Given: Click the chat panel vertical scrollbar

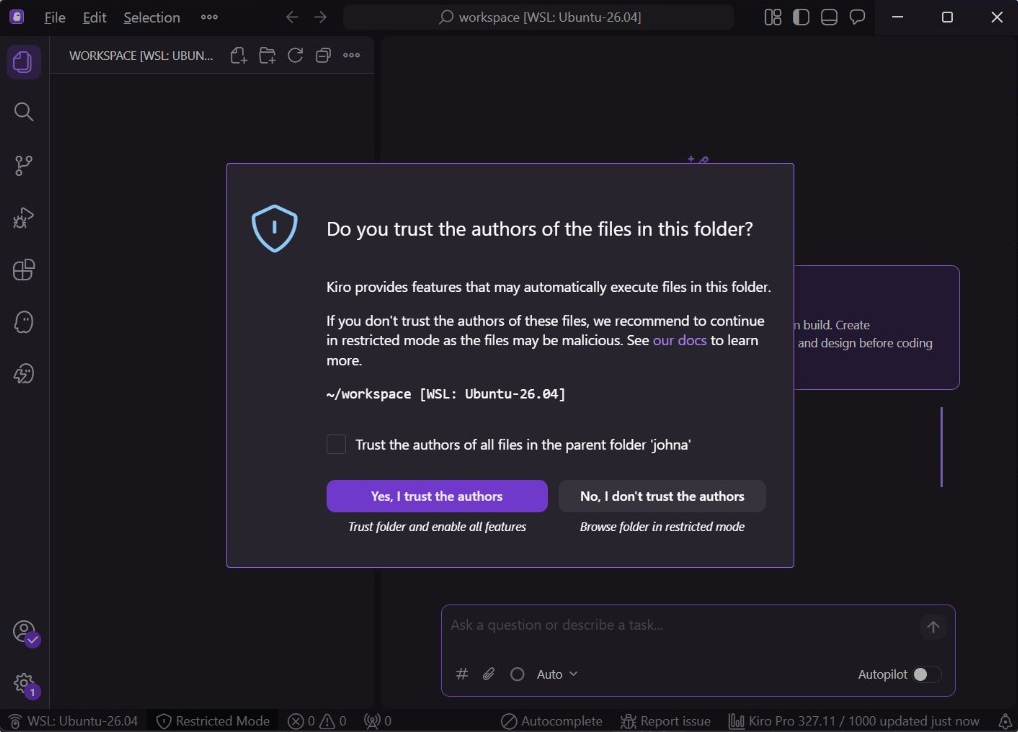Looking at the screenshot, I should click(x=941, y=447).
